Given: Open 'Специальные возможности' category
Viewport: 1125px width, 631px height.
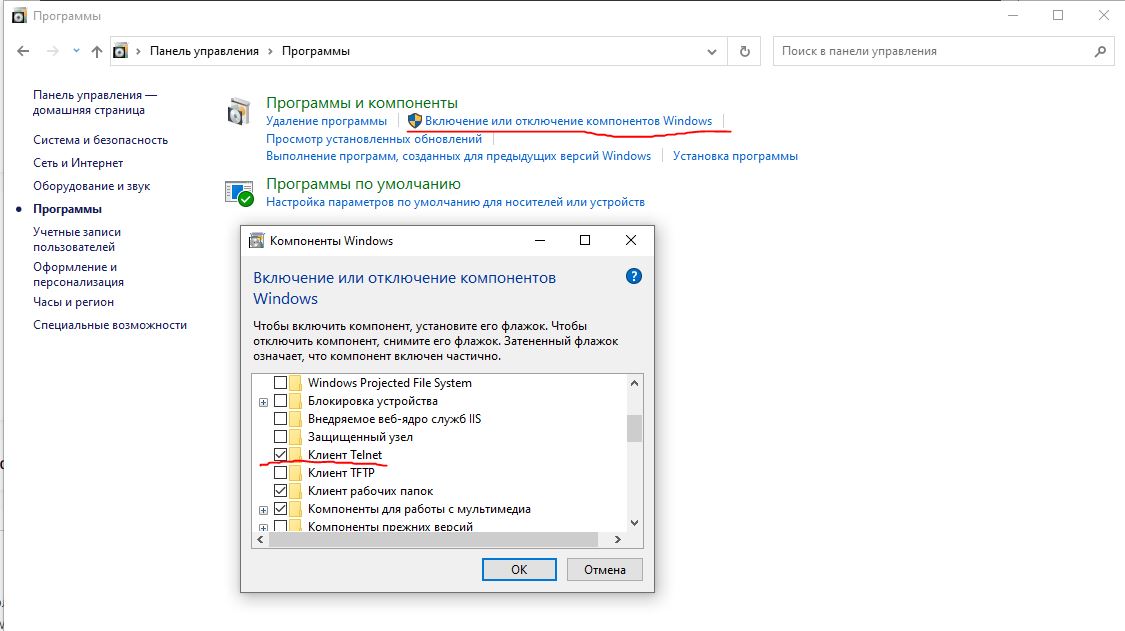Looking at the screenshot, I should [110, 325].
